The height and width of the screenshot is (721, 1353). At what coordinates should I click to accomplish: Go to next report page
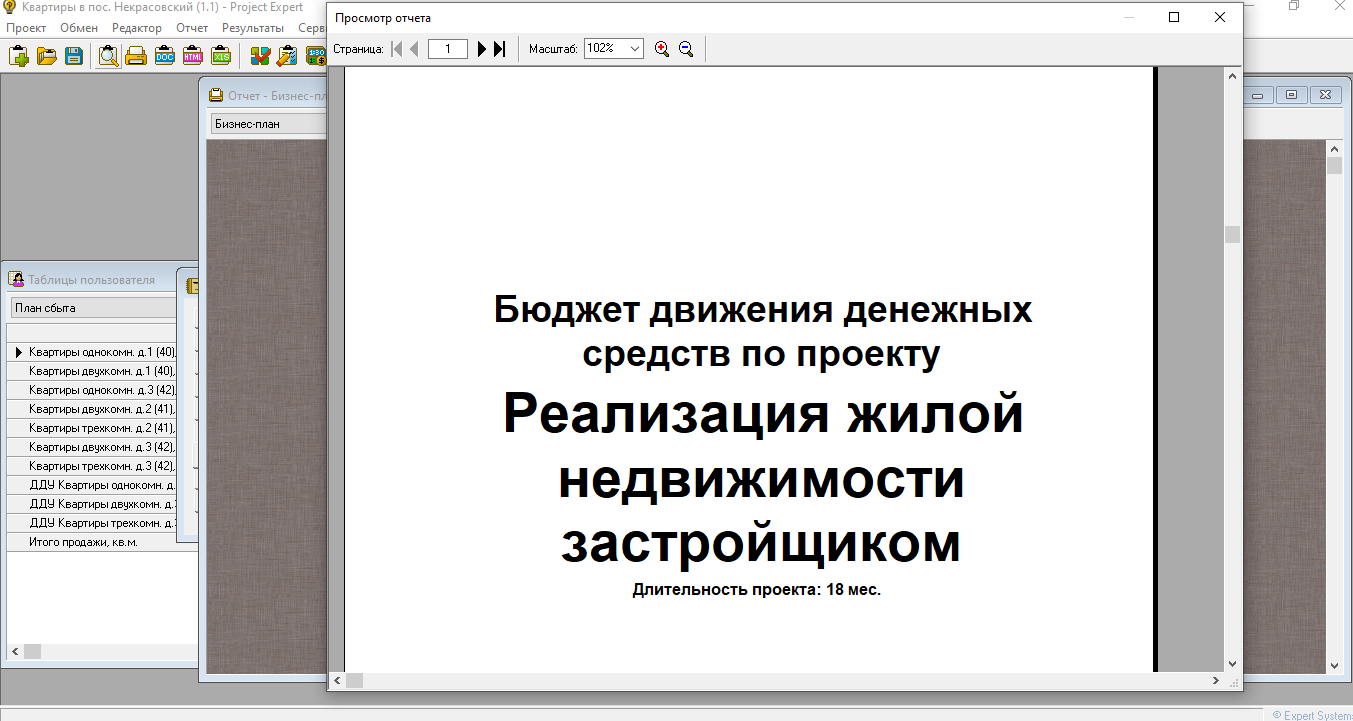[x=482, y=49]
